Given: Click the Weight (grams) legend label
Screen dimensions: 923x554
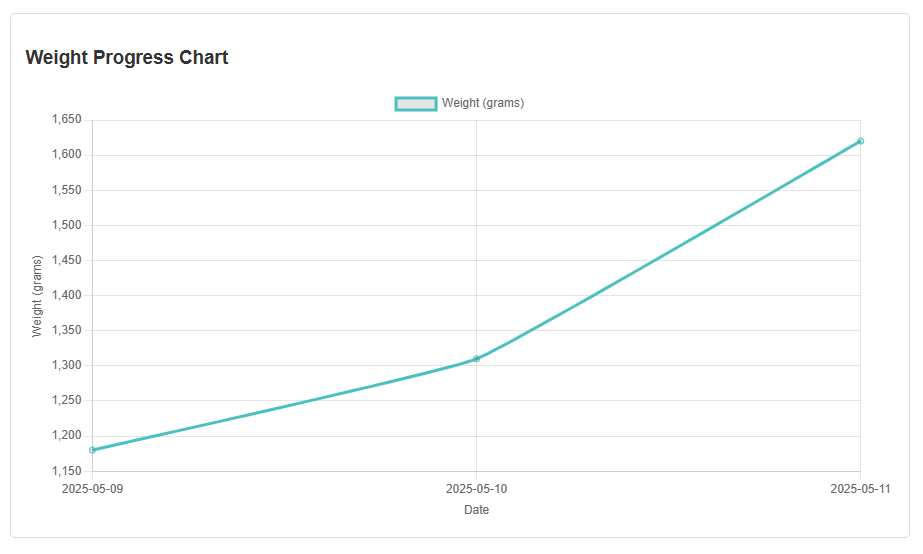Looking at the screenshot, I should tap(483, 103).
